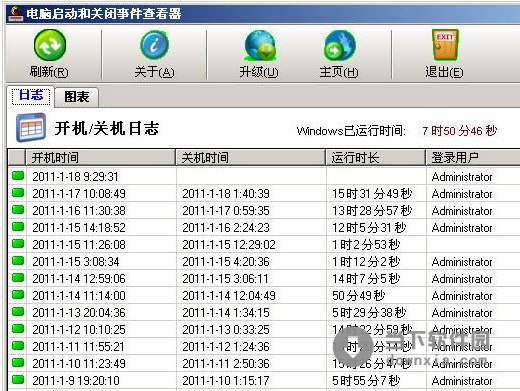The width and height of the screenshot is (520, 391).
Task: Click the blank first column header
Action: 17,157
